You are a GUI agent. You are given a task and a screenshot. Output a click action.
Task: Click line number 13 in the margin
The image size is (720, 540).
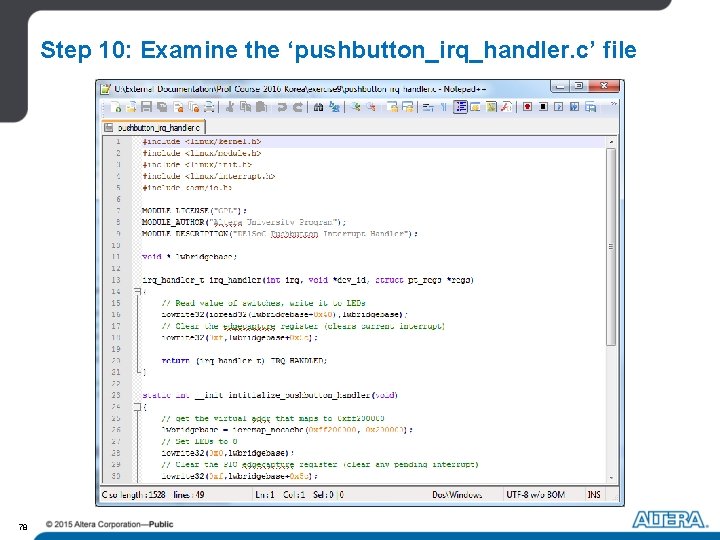116,280
